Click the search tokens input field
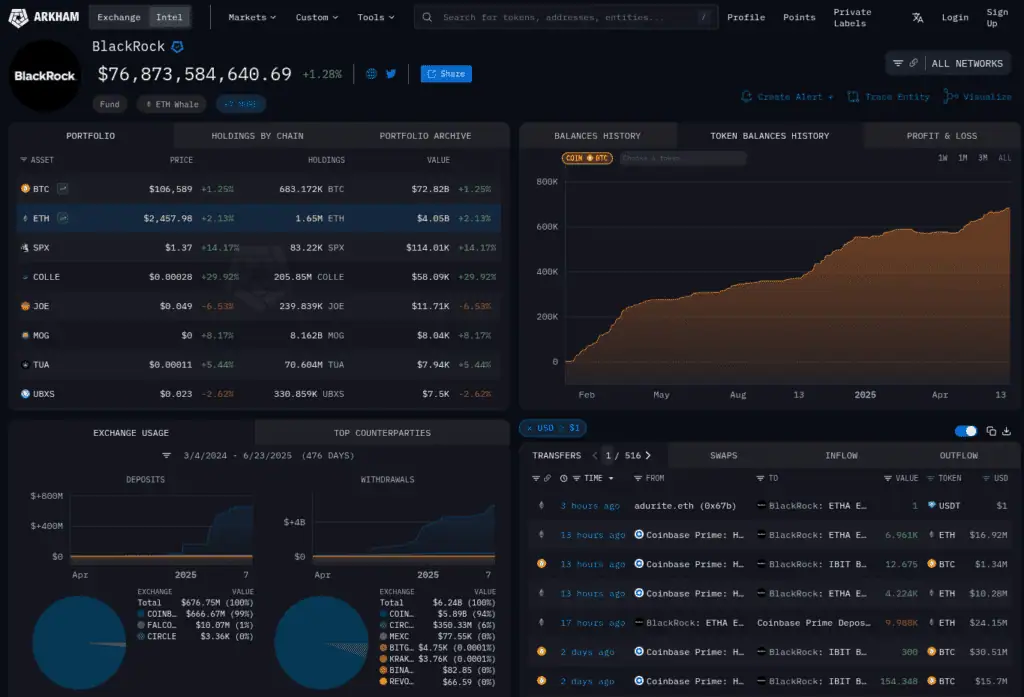The image size is (1024, 697). [566, 17]
